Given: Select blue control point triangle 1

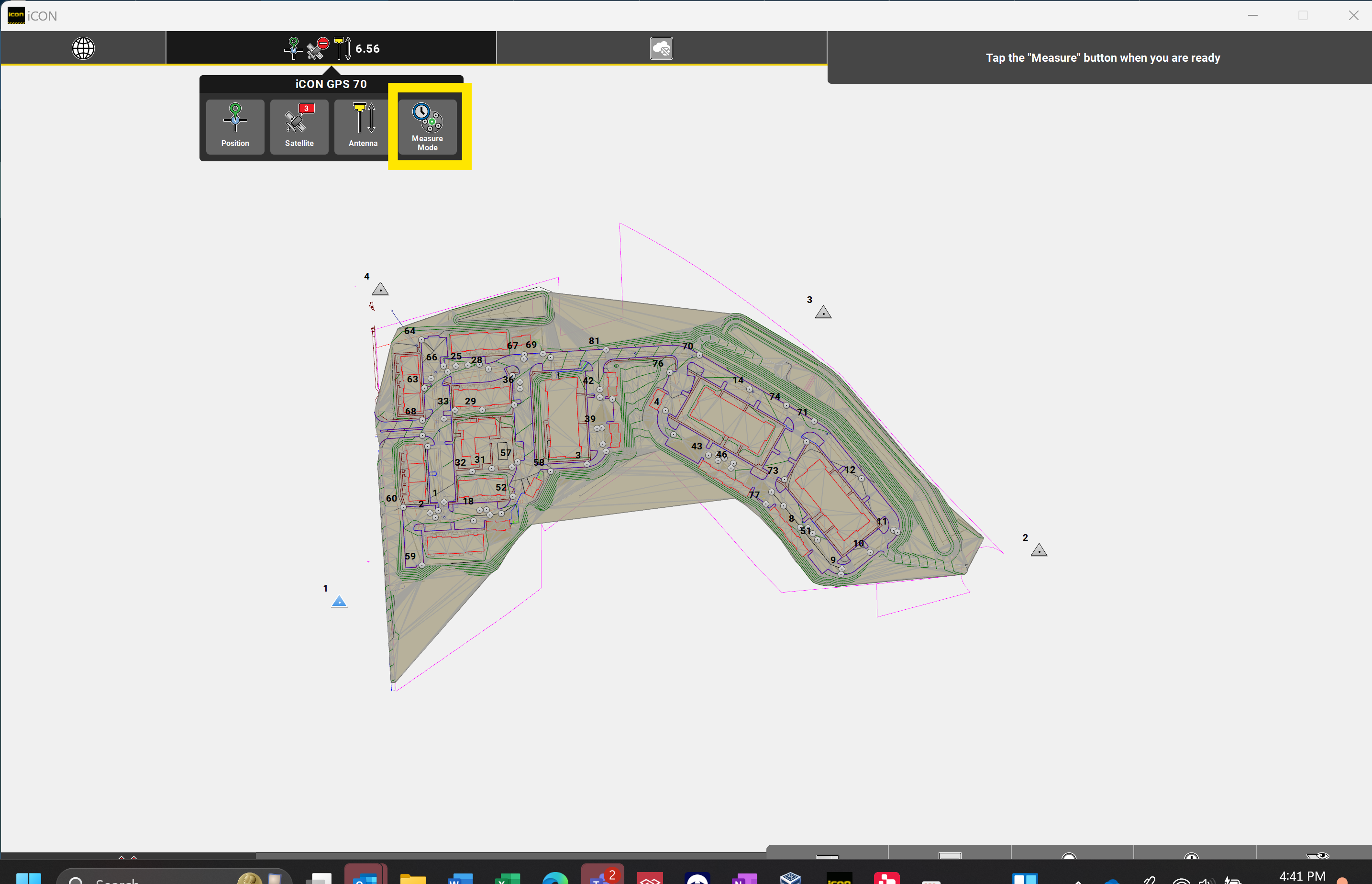Looking at the screenshot, I should (x=339, y=602).
